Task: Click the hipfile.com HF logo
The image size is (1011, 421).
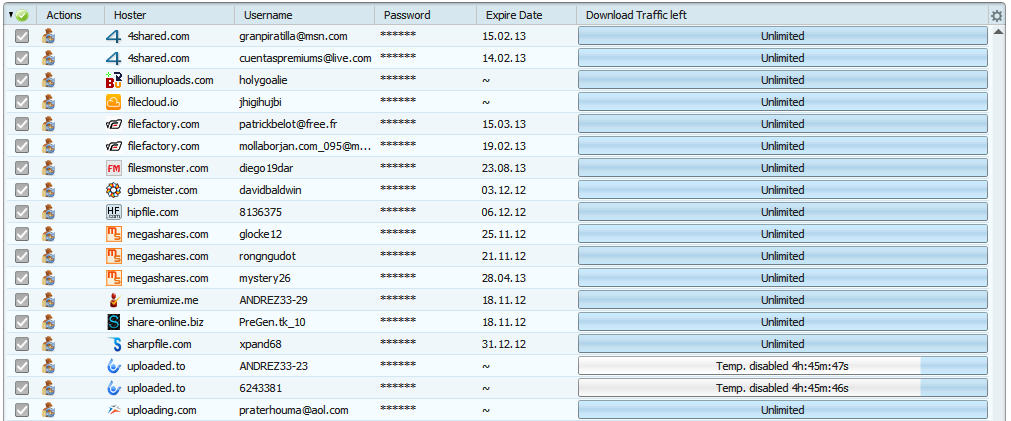Action: [x=113, y=212]
